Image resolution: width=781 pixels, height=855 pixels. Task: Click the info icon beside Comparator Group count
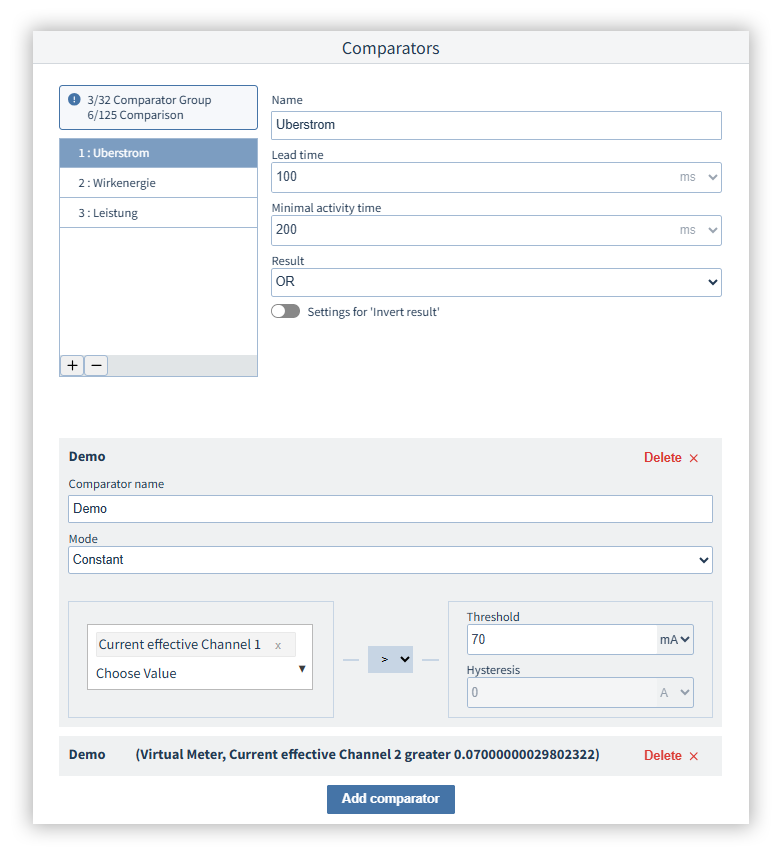tap(74, 100)
